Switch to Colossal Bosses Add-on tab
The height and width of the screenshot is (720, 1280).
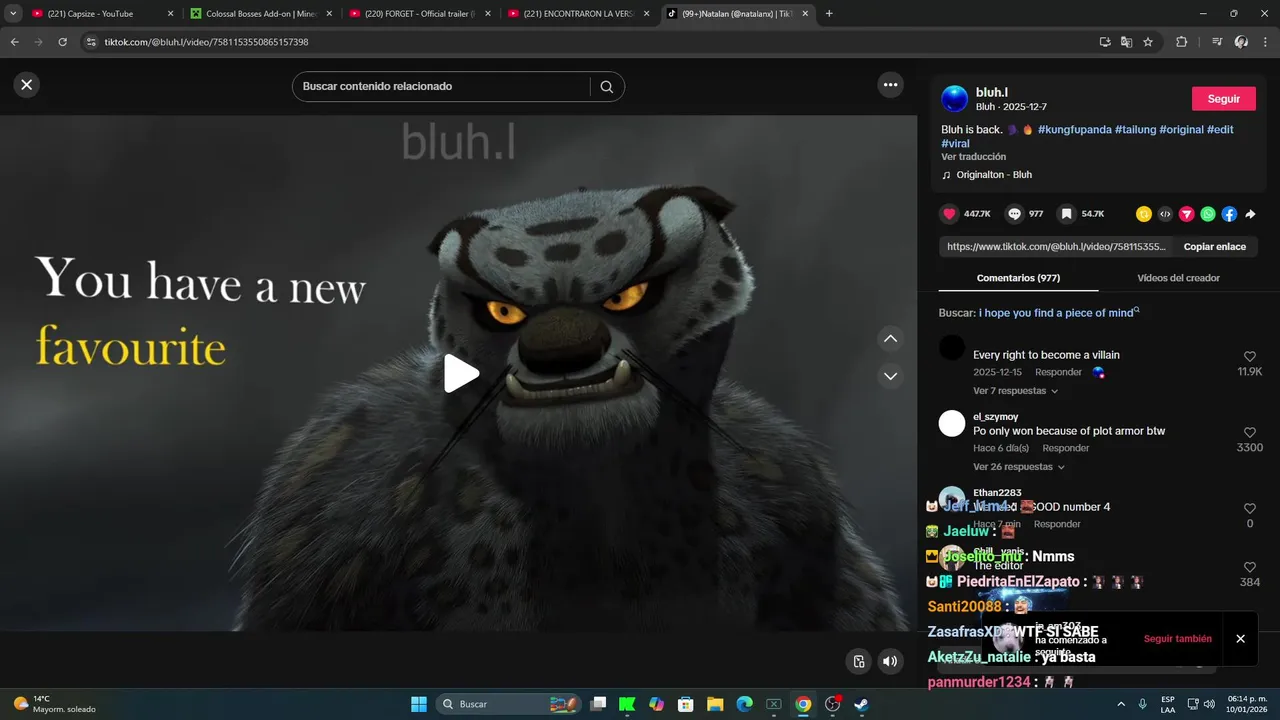pos(261,14)
